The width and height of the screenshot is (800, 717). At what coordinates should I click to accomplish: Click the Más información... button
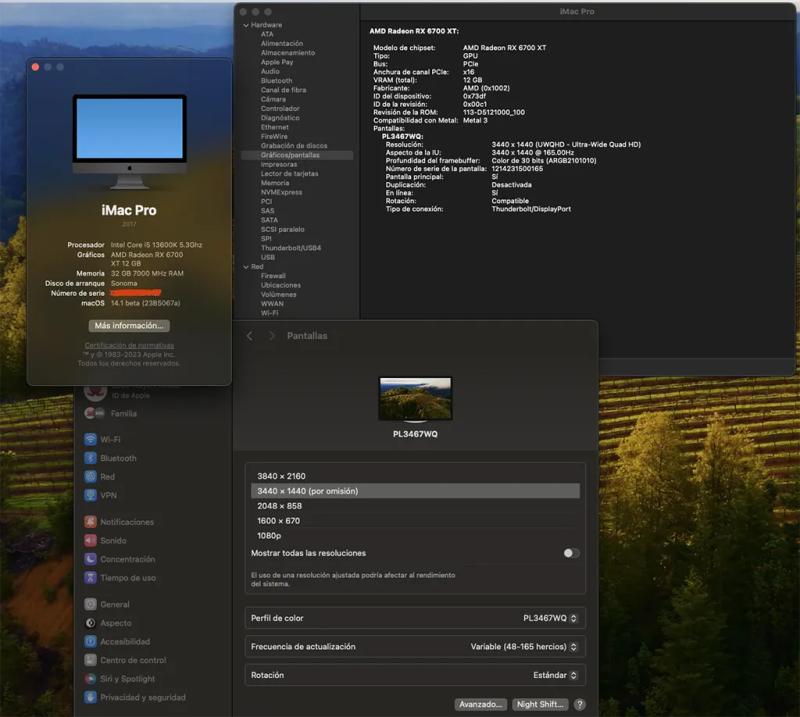[x=129, y=326]
